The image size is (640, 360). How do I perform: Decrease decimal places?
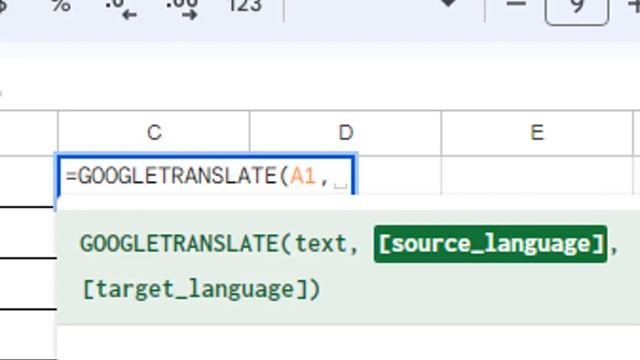tap(121, 9)
